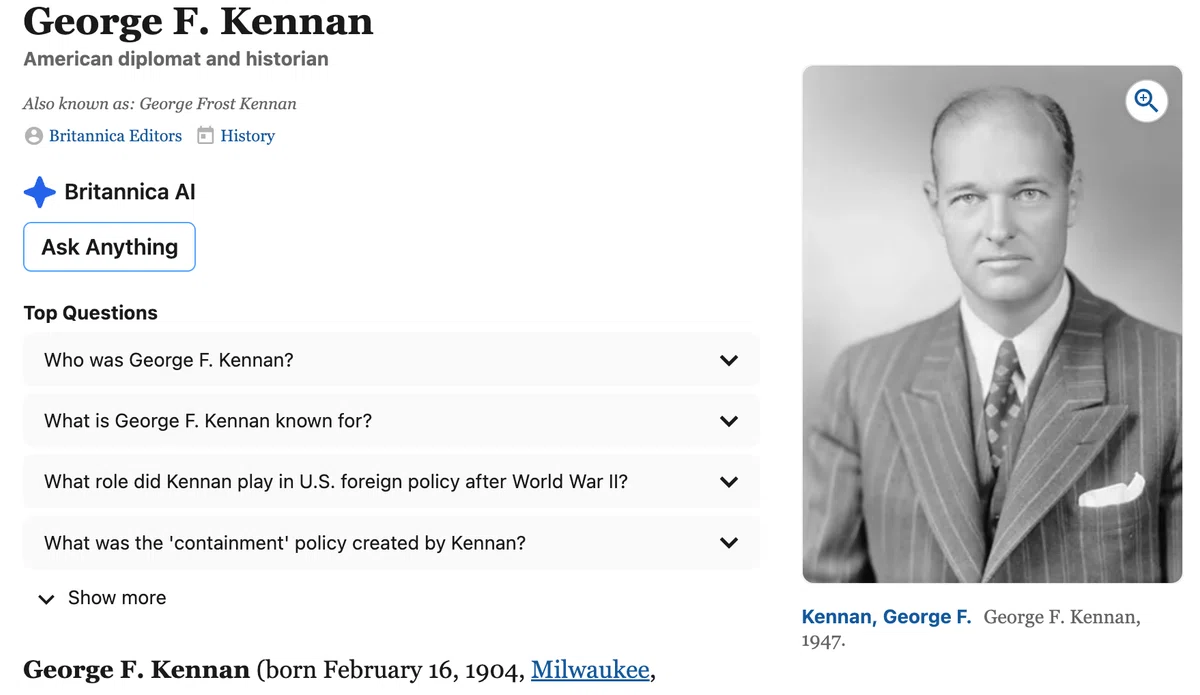Click the History calendar icon
1200x695 pixels.
[x=205, y=135]
